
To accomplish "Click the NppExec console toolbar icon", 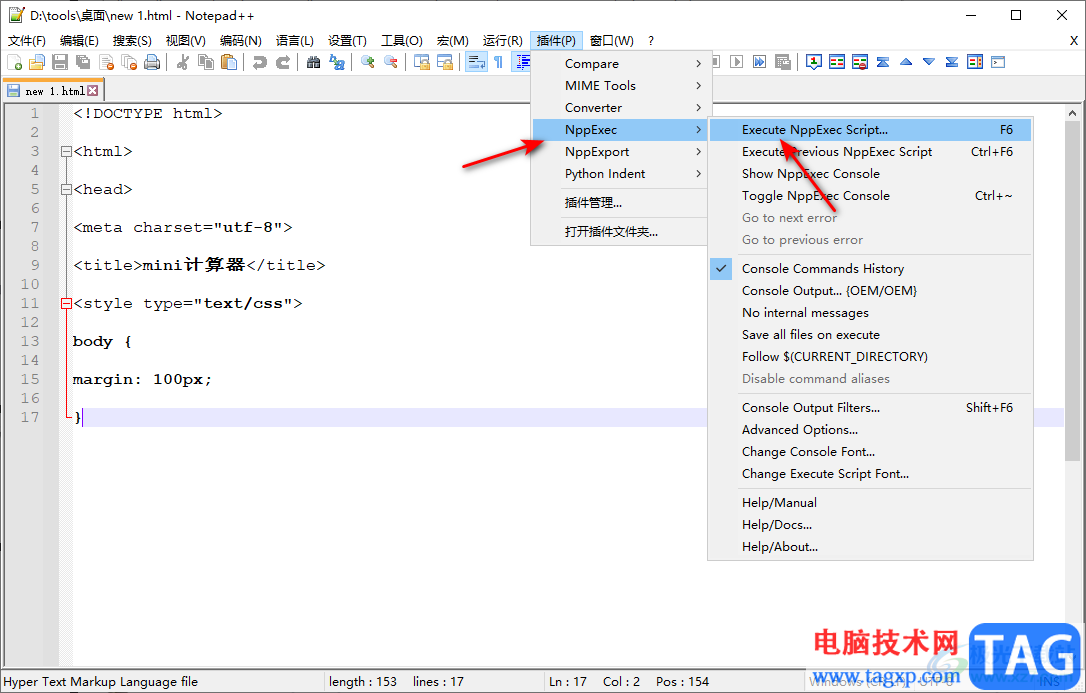I will point(997,62).
